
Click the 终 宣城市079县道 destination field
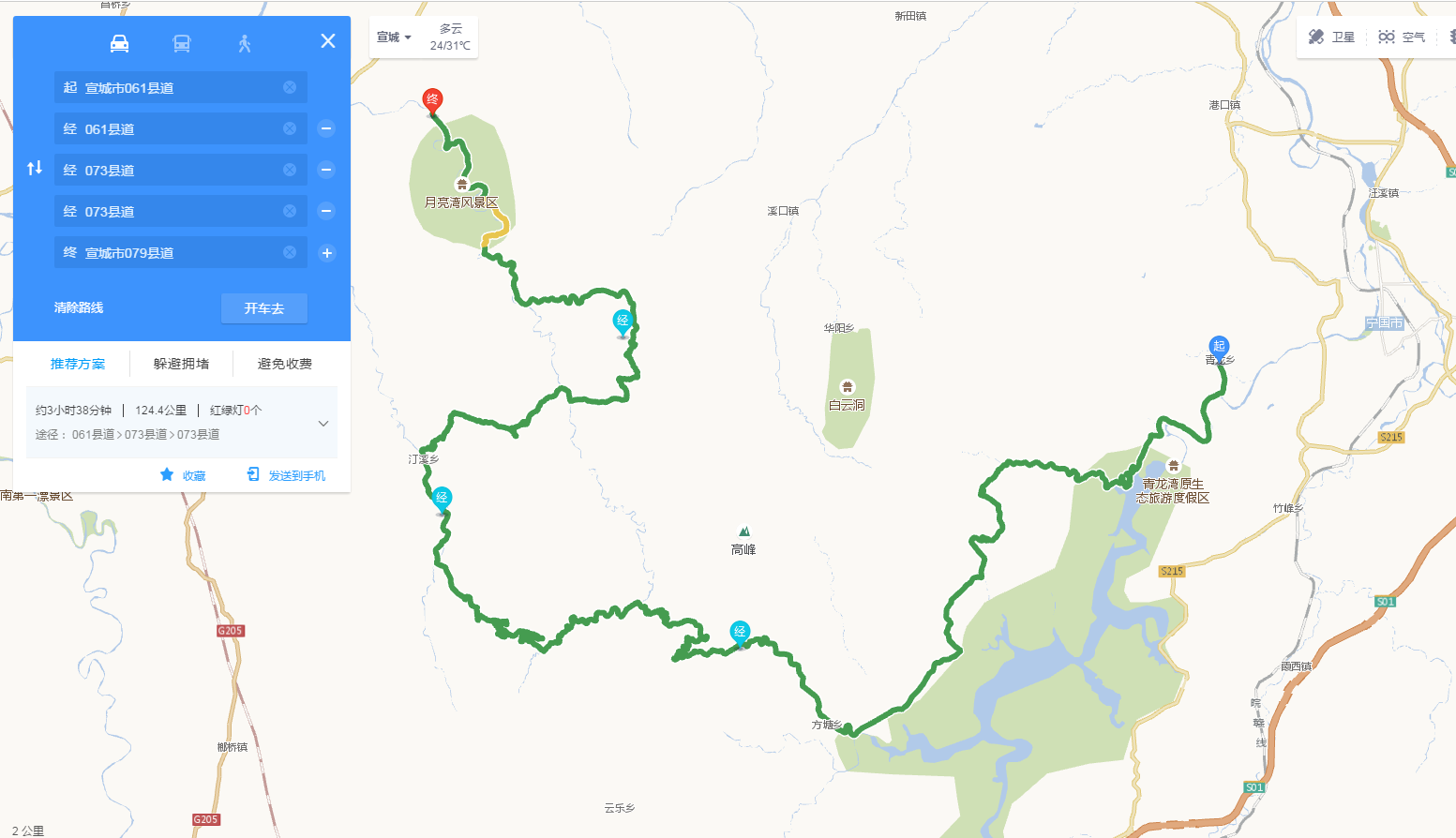tap(181, 252)
